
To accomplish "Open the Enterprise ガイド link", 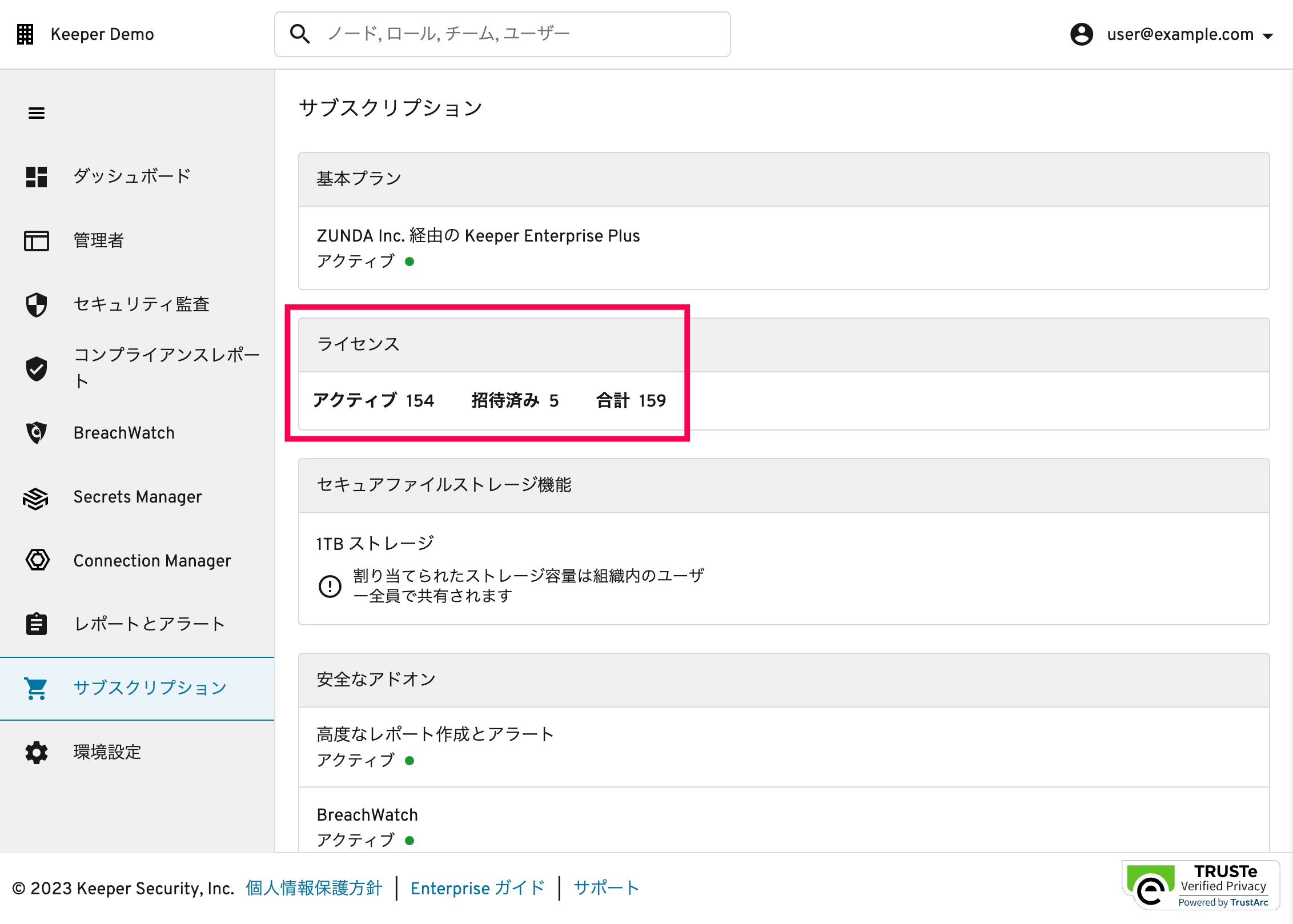I will pyautogui.click(x=477, y=888).
